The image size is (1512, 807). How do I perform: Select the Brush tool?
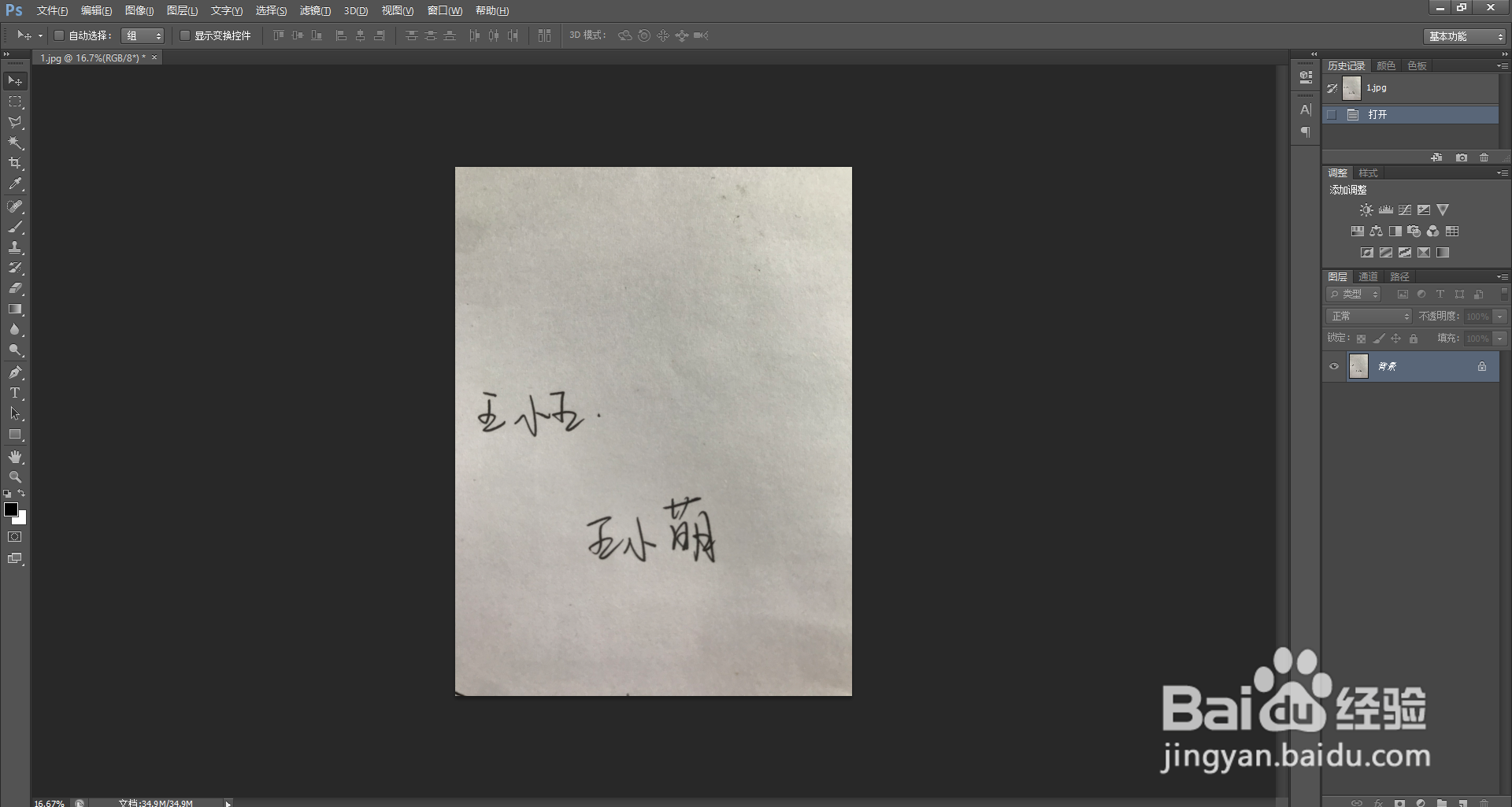coord(14,228)
